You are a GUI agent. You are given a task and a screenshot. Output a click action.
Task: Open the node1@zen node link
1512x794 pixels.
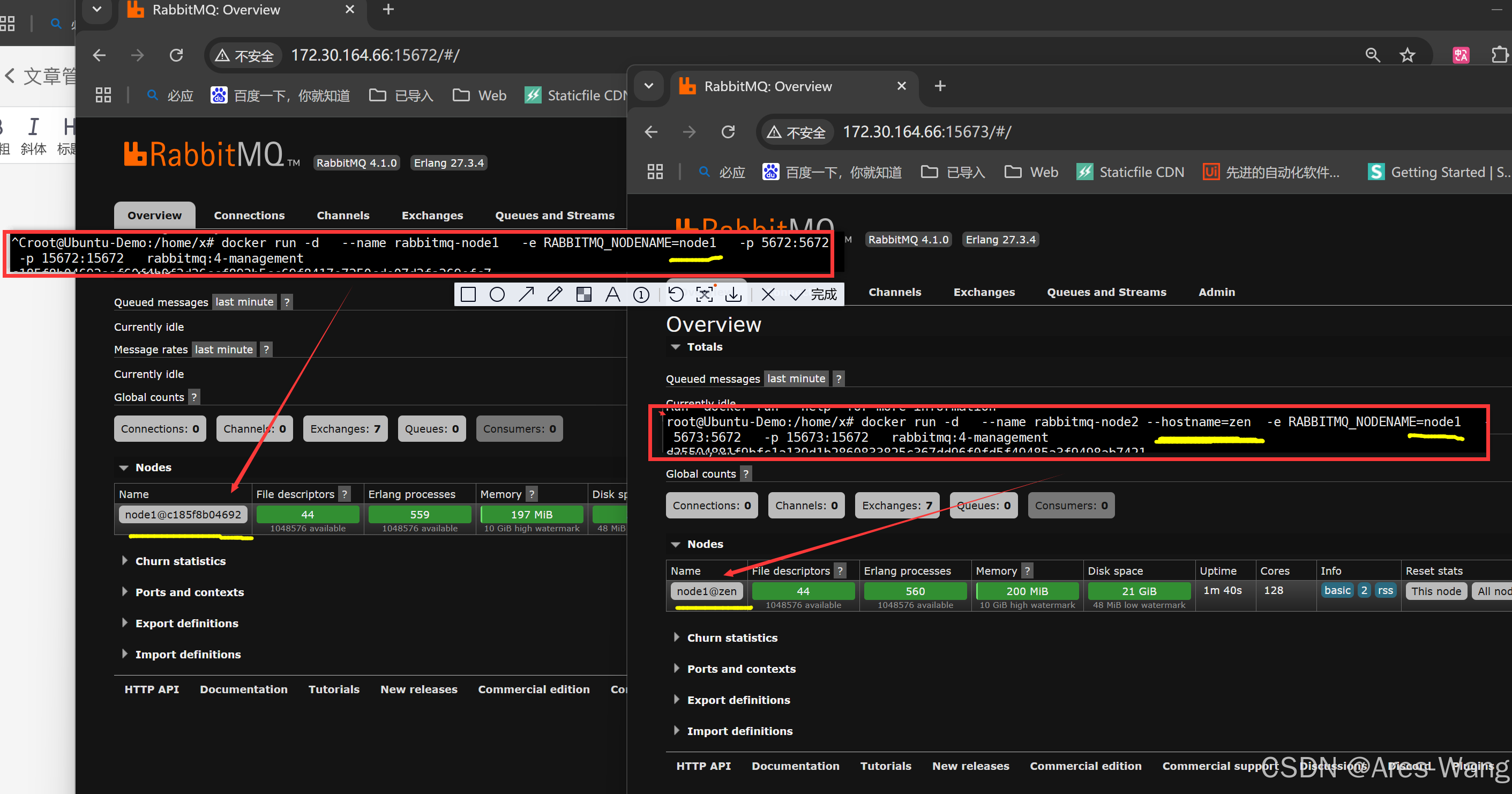coord(706,591)
